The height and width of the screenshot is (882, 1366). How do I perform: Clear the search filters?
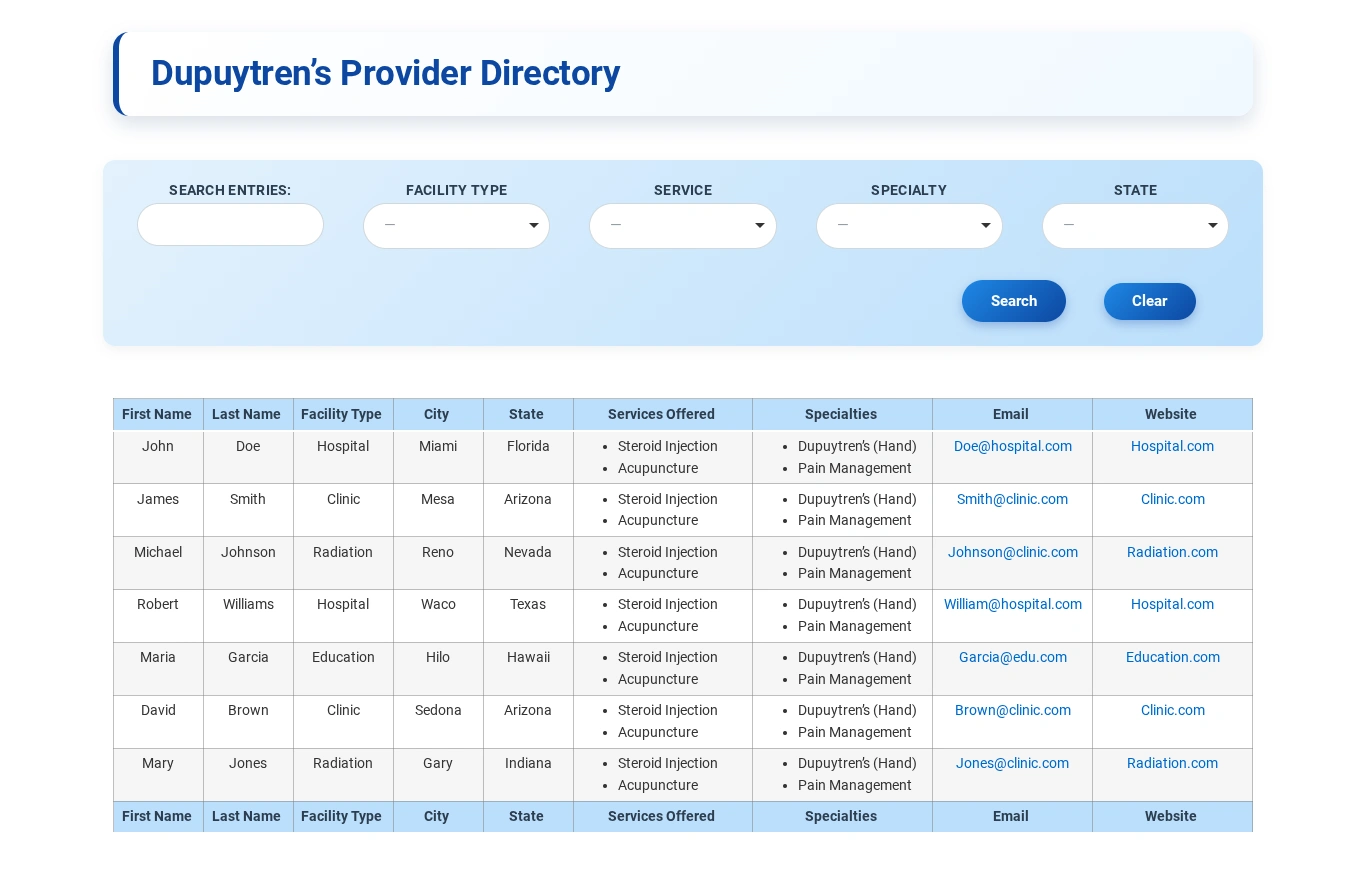click(x=1150, y=301)
